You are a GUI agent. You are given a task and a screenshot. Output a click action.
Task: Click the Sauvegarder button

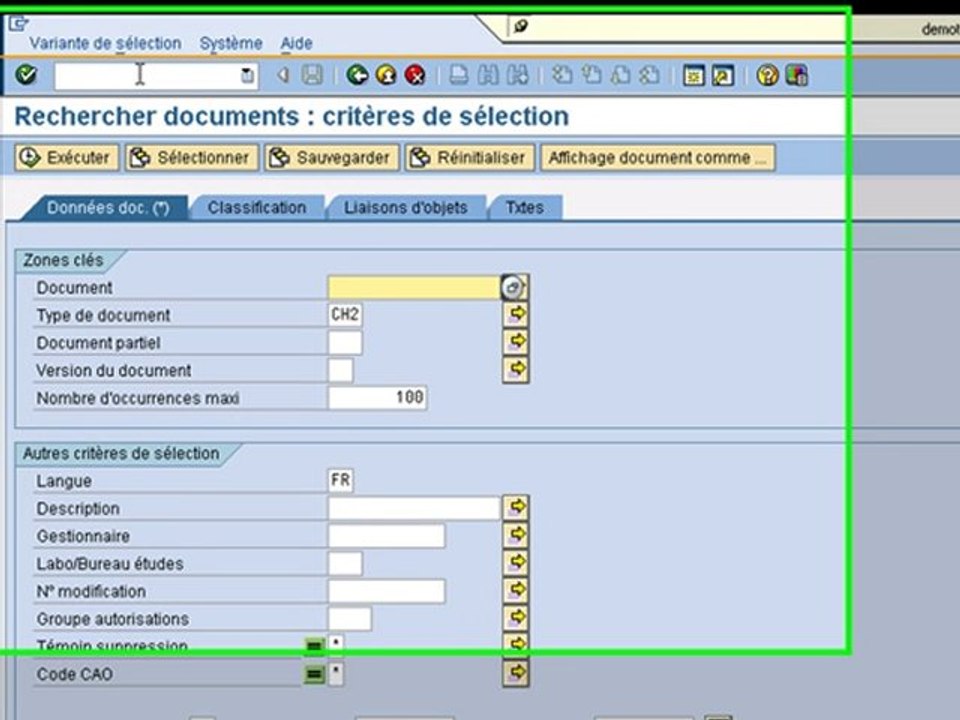point(332,158)
